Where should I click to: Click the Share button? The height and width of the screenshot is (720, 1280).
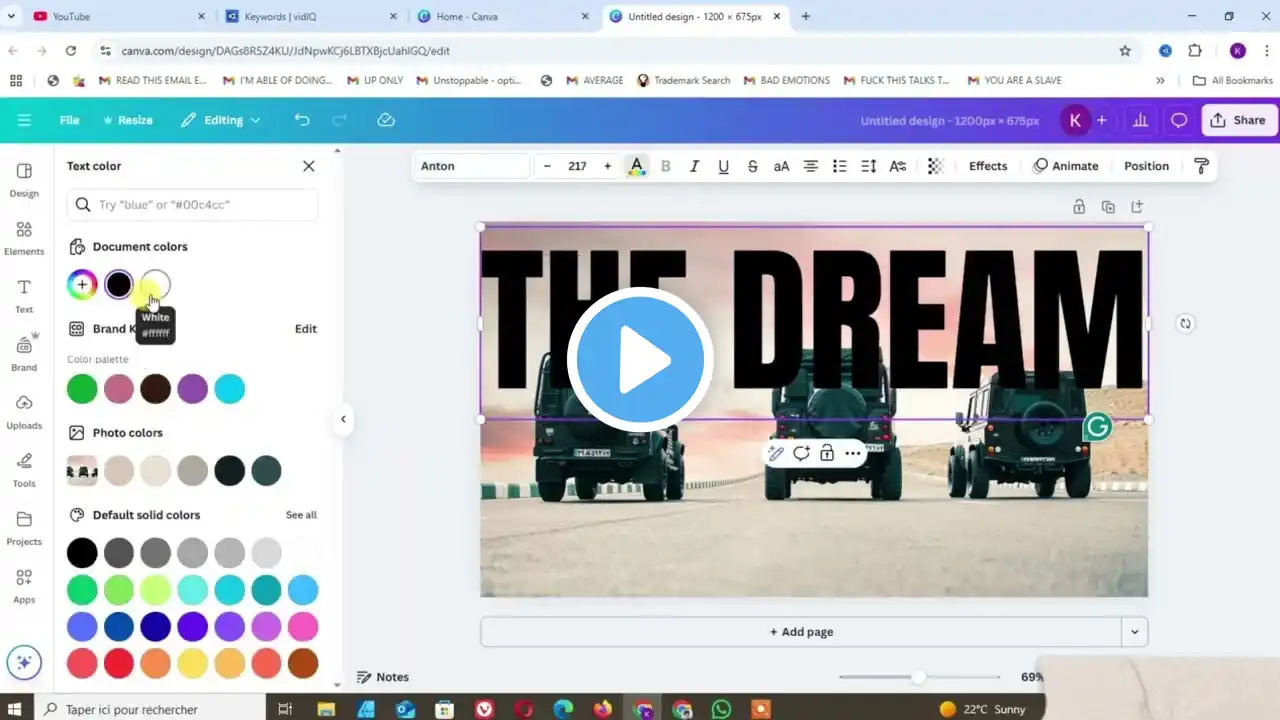point(1238,120)
